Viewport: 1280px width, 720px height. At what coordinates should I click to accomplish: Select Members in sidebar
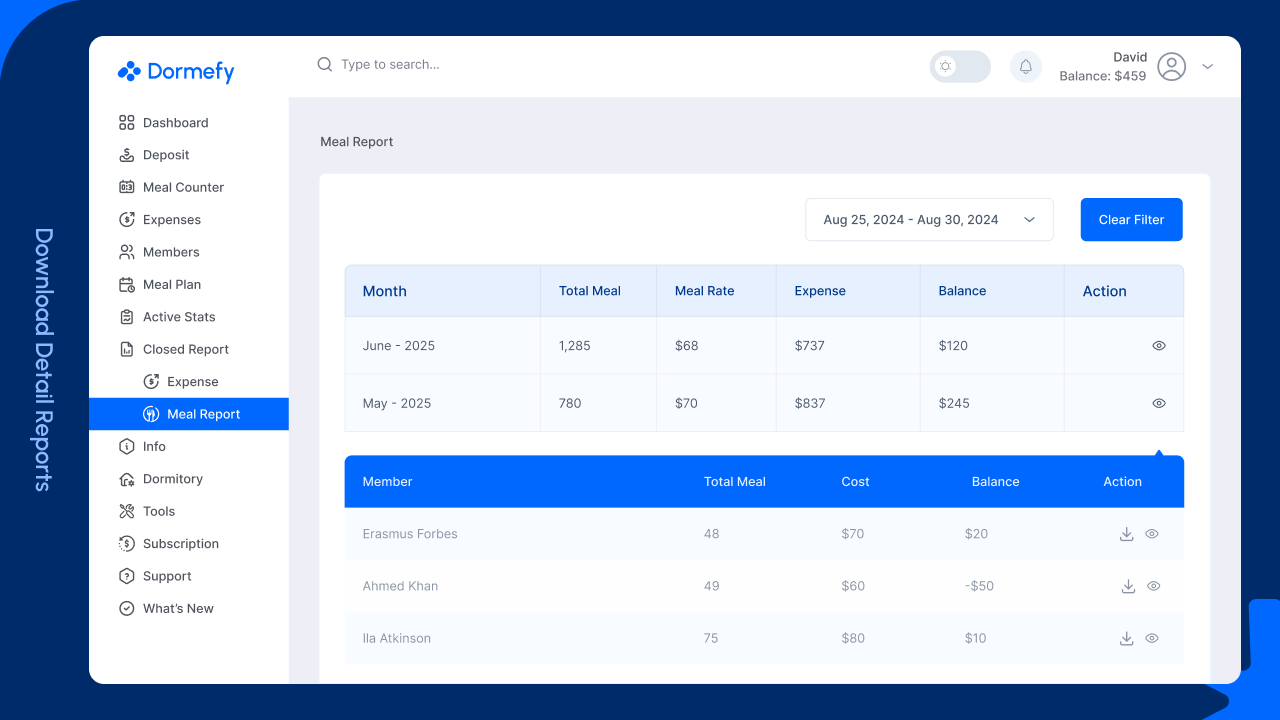point(189,252)
